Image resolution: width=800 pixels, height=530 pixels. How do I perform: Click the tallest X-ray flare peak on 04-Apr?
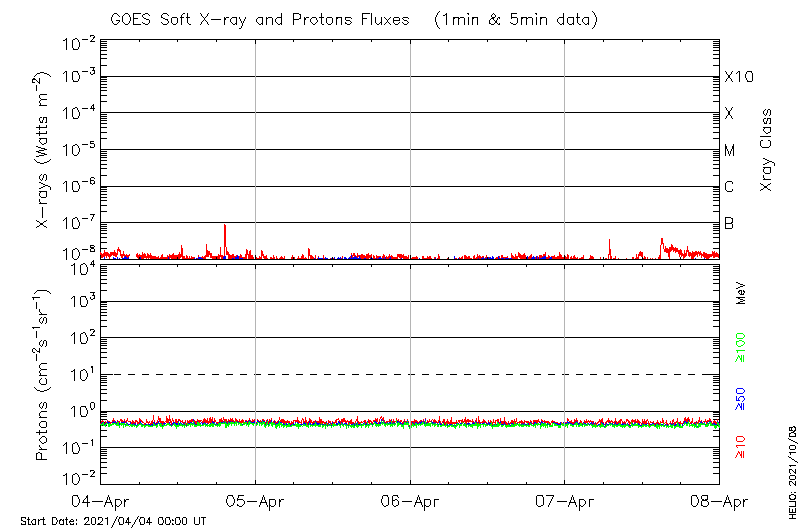pos(225,227)
